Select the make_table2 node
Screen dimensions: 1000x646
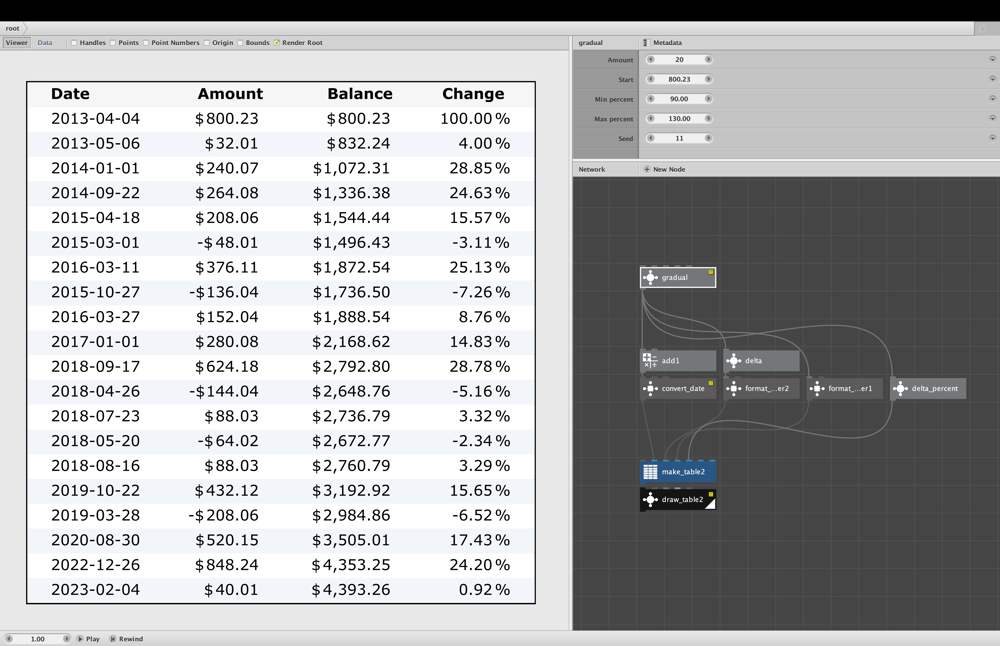tap(678, 471)
